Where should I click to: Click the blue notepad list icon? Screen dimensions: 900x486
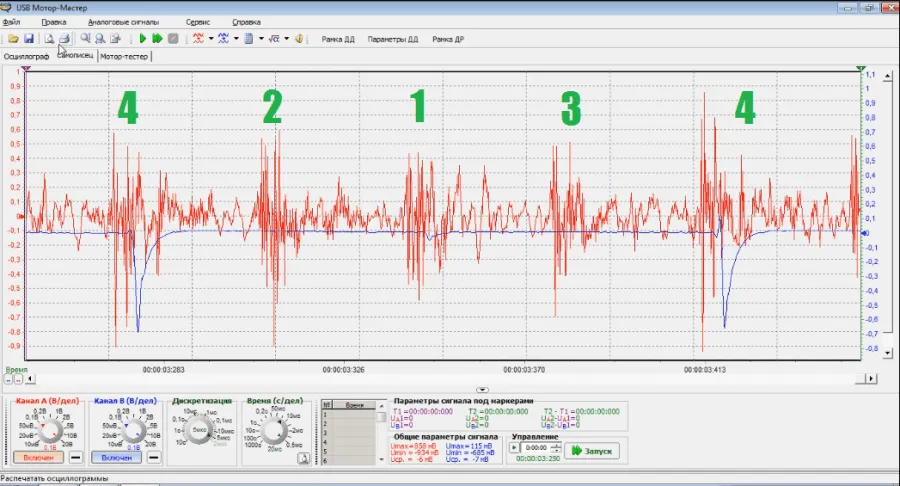(x=249, y=38)
